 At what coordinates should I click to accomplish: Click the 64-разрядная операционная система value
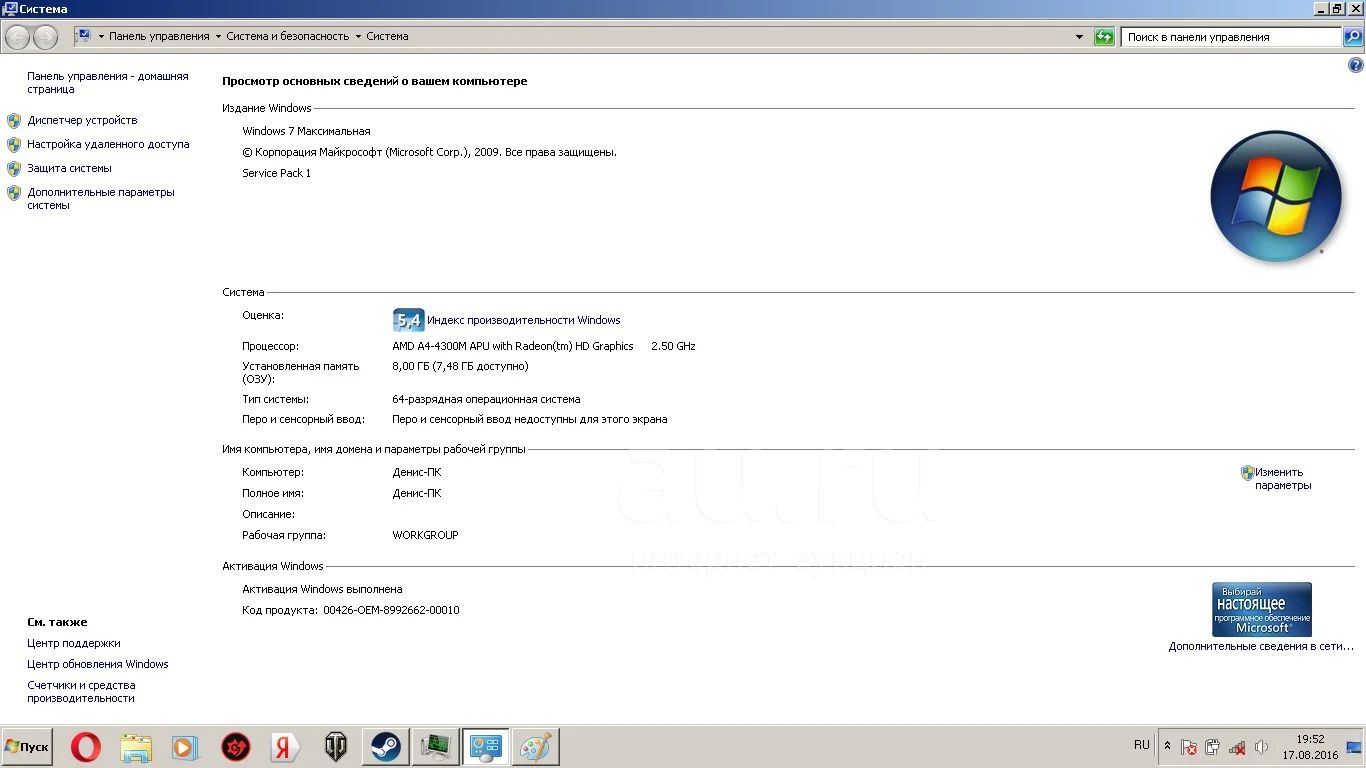(x=486, y=399)
